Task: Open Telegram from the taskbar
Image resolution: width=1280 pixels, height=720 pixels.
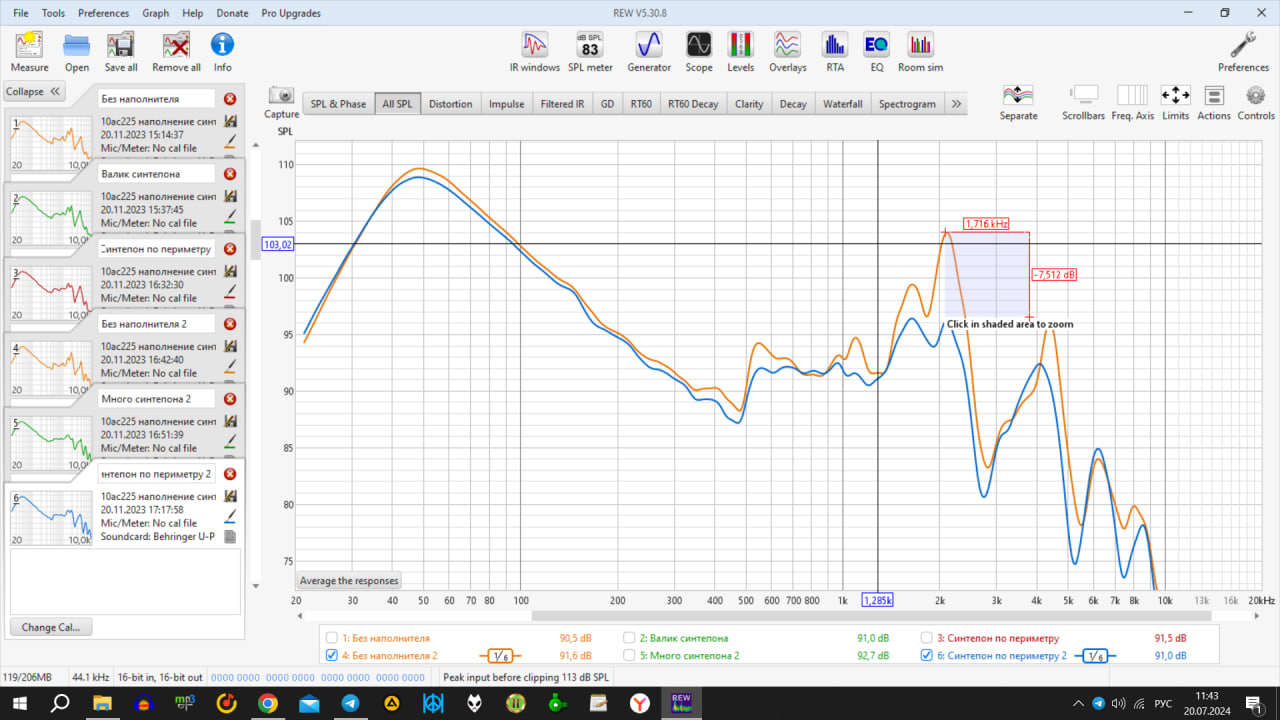Action: (x=350, y=703)
